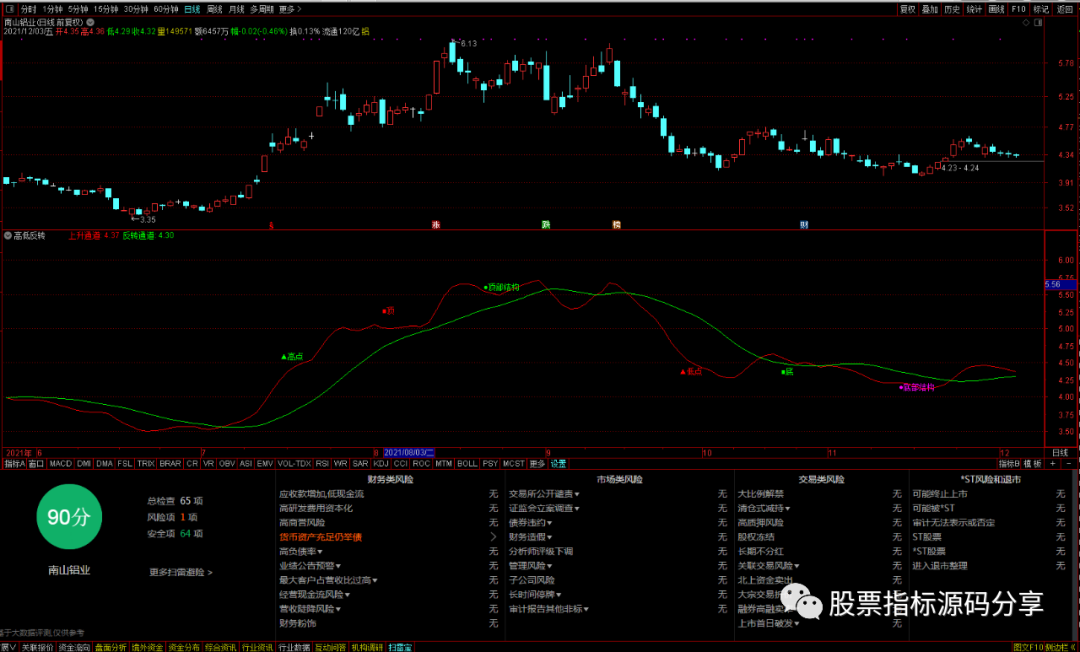Click the red 涨 event marker on chart
The height and width of the screenshot is (652, 1080).
pyautogui.click(x=435, y=225)
